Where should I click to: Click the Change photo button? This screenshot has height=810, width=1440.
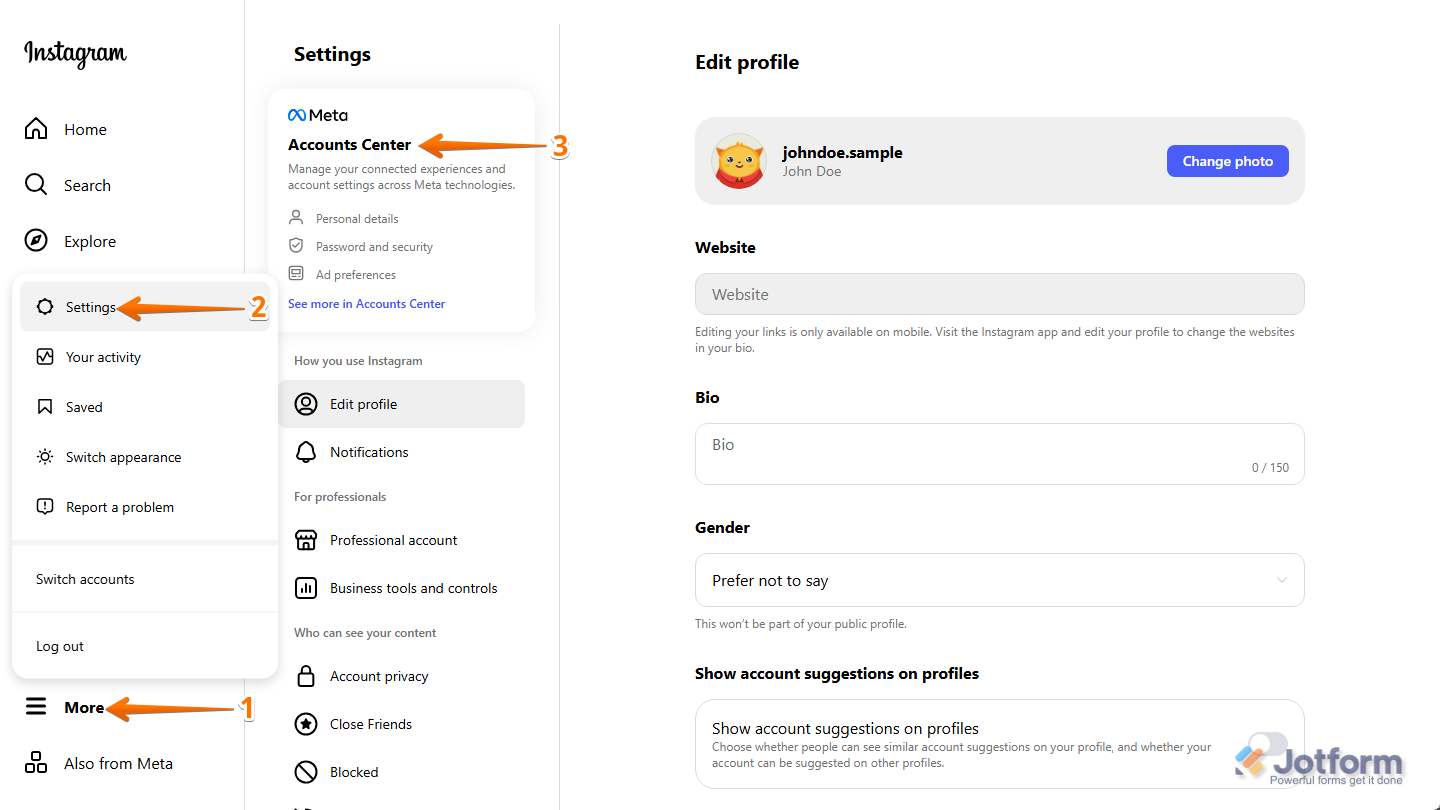[1227, 160]
